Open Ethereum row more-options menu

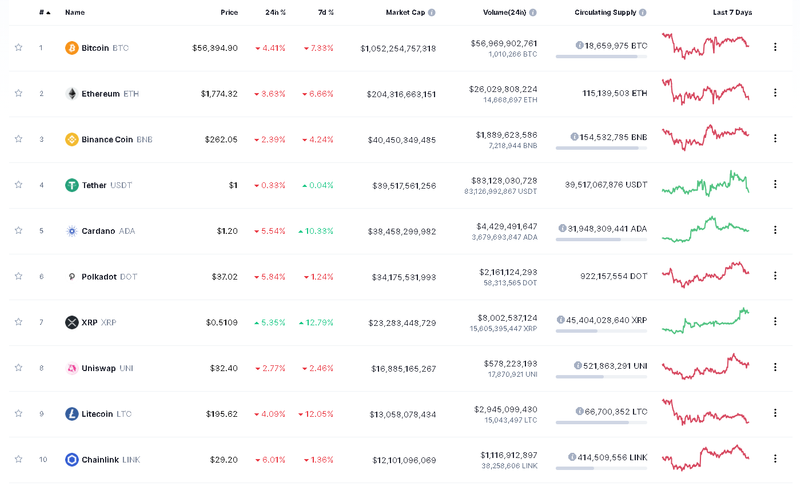pos(775,93)
